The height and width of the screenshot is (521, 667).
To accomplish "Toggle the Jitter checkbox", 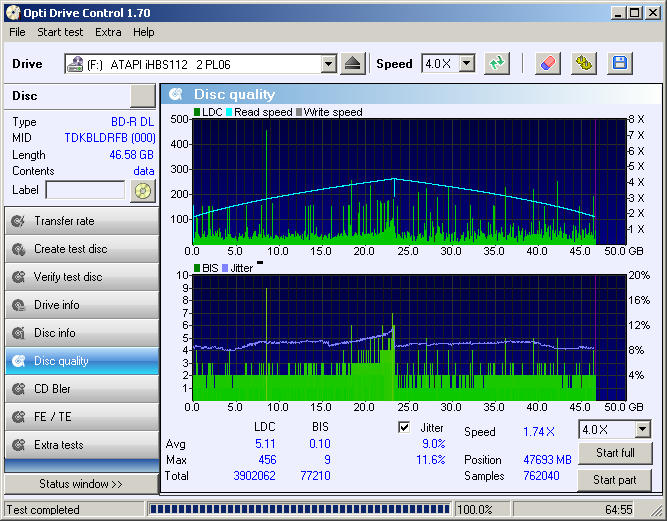I will [x=404, y=427].
